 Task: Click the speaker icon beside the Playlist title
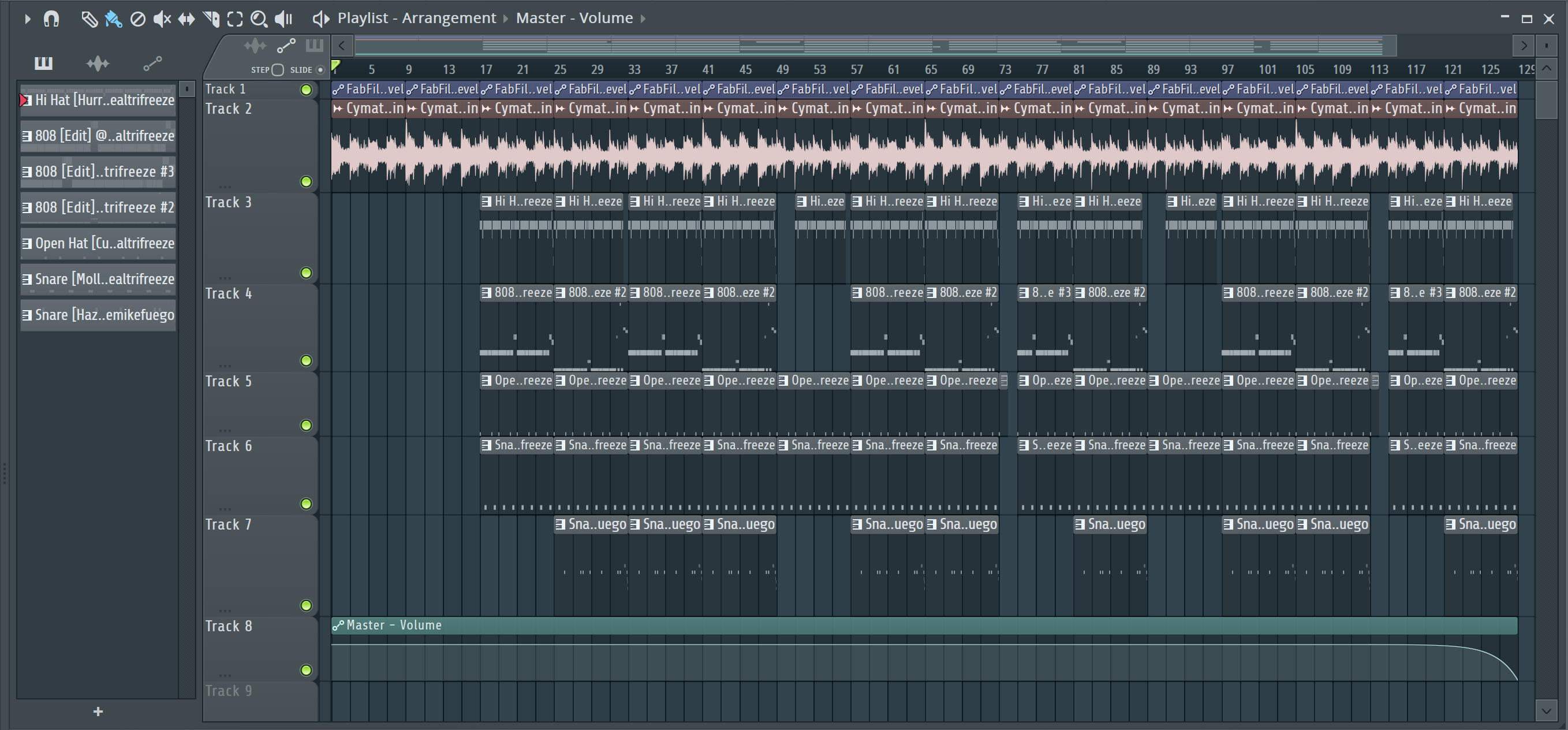(321, 19)
